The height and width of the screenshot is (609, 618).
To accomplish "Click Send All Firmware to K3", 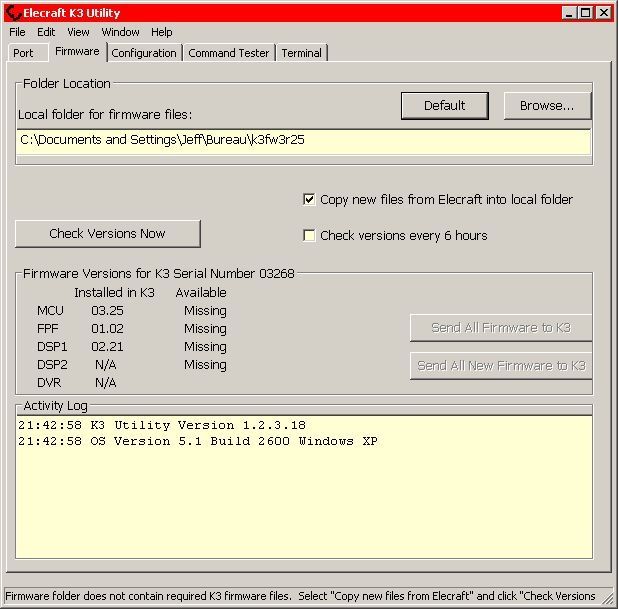I will (x=501, y=328).
